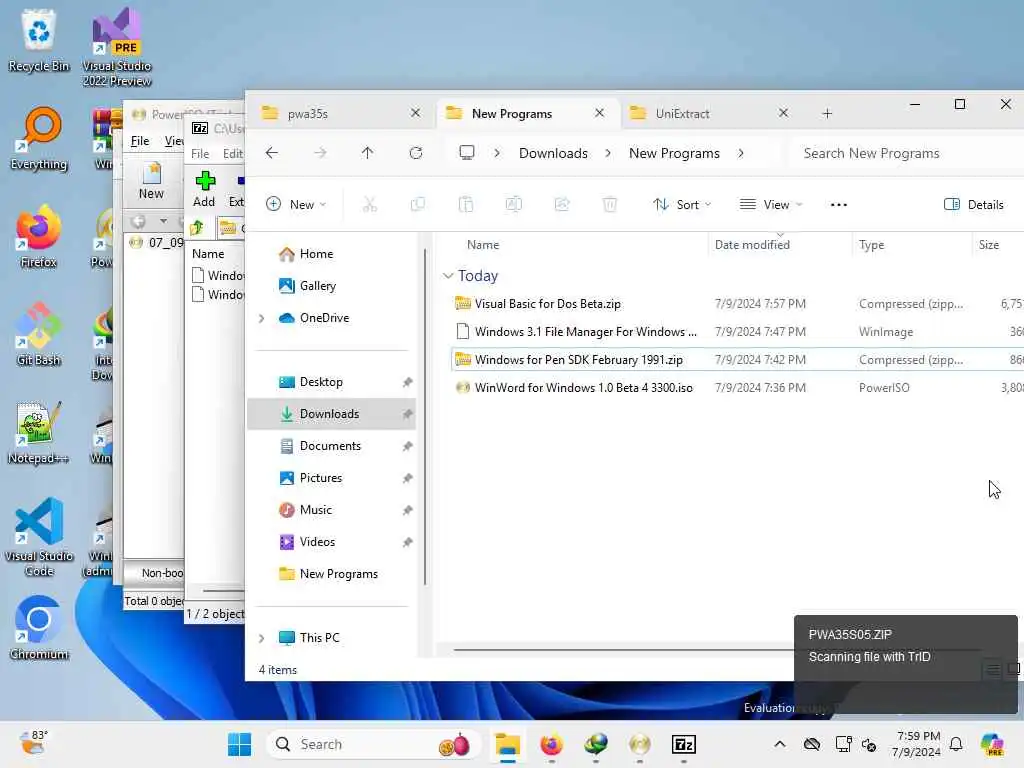Expand chevron after New Programs breadcrumb
The width and height of the screenshot is (1024, 768).
(x=741, y=153)
